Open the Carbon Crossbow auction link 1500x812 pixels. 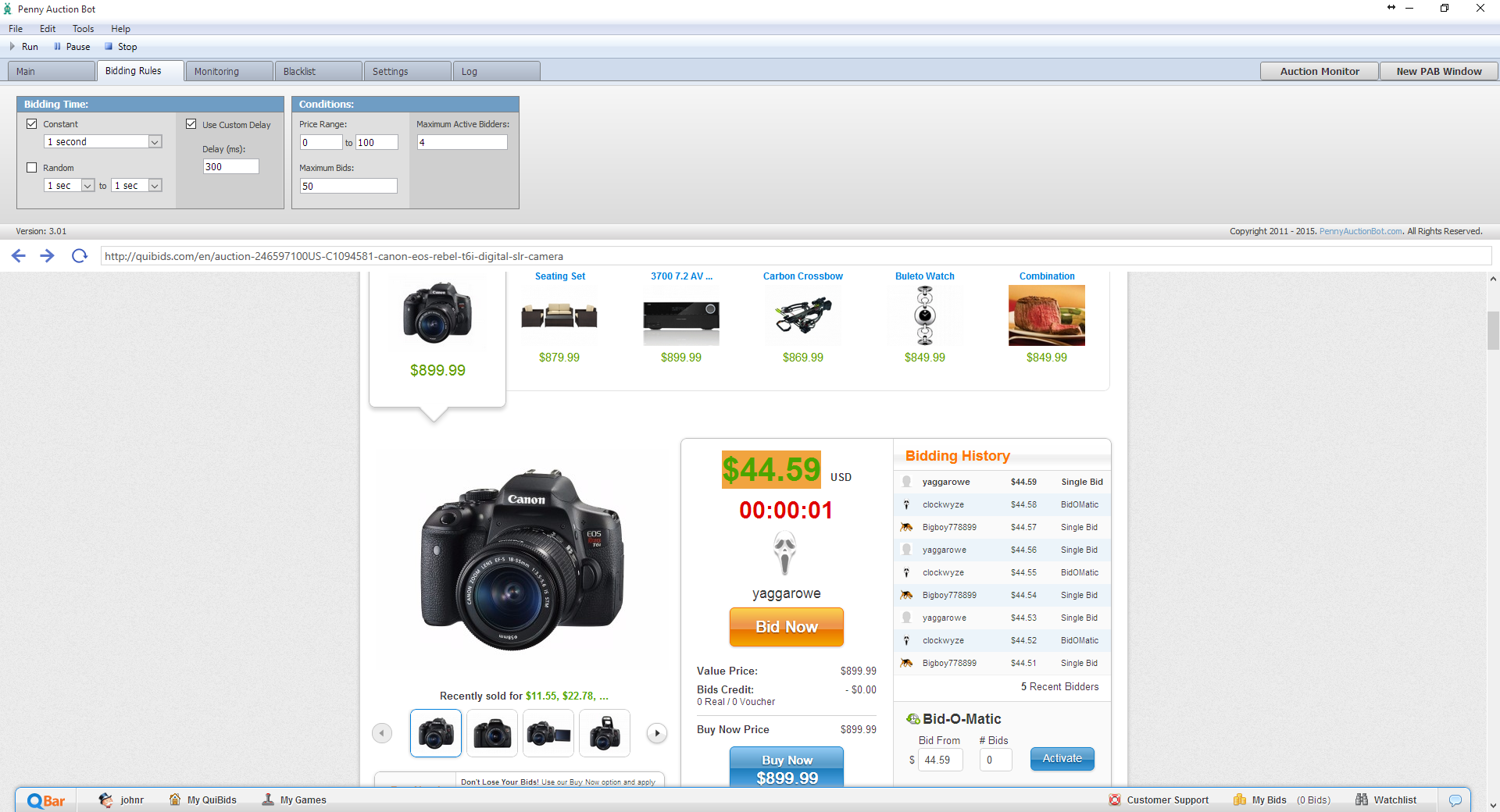click(803, 276)
